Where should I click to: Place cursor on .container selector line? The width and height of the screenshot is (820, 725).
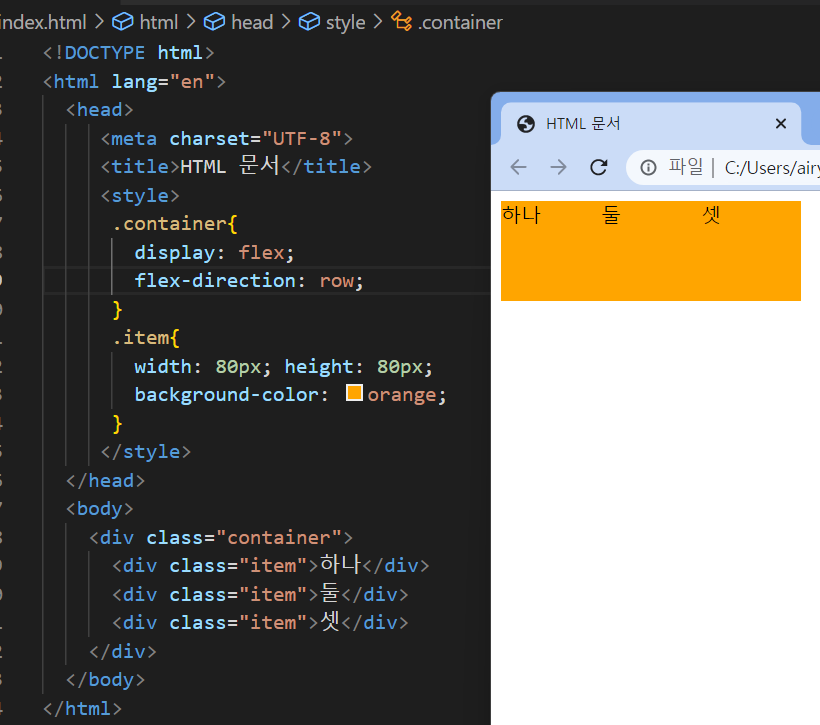click(x=175, y=224)
